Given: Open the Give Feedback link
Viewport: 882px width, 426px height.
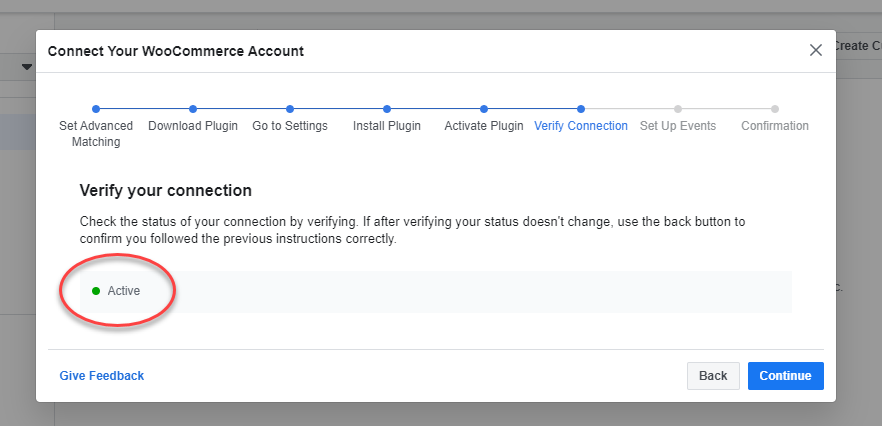Looking at the screenshot, I should 102,375.
